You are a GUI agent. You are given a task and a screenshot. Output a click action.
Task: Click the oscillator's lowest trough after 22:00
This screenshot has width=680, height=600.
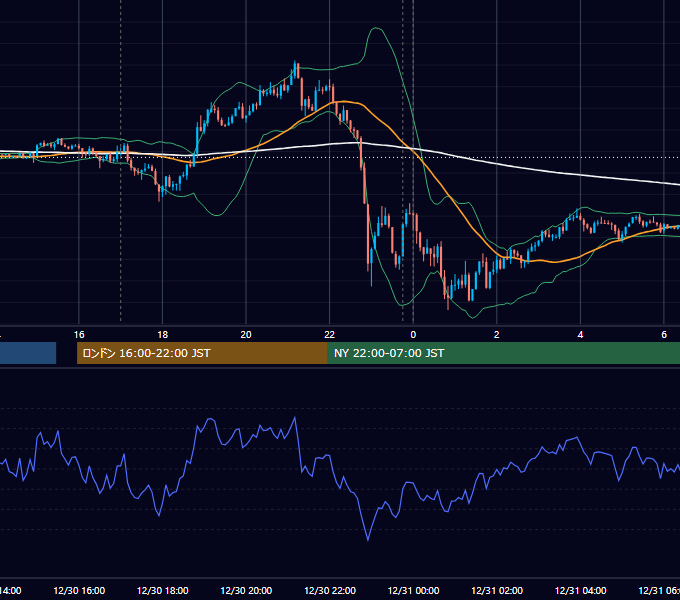pos(368,539)
